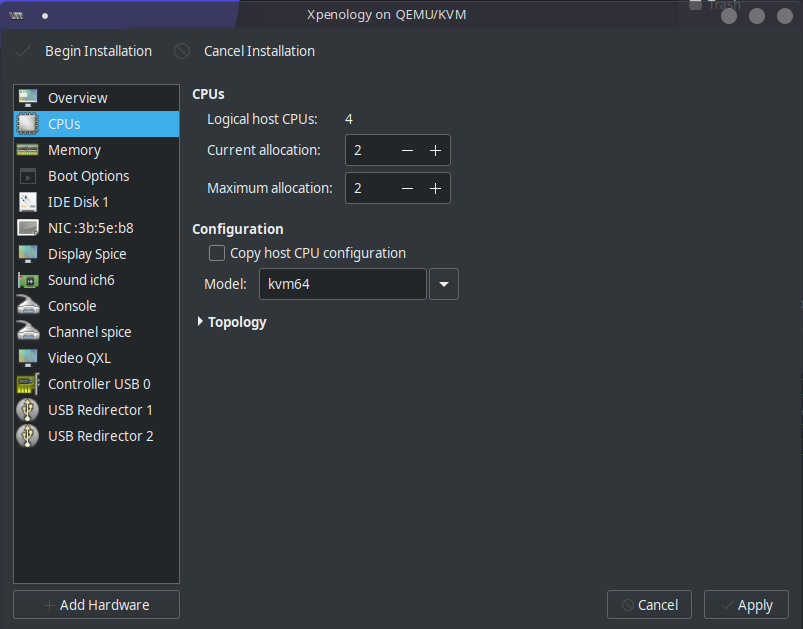Click the USB Redirector 2 icon
This screenshot has height=629, width=803.
[x=28, y=436]
